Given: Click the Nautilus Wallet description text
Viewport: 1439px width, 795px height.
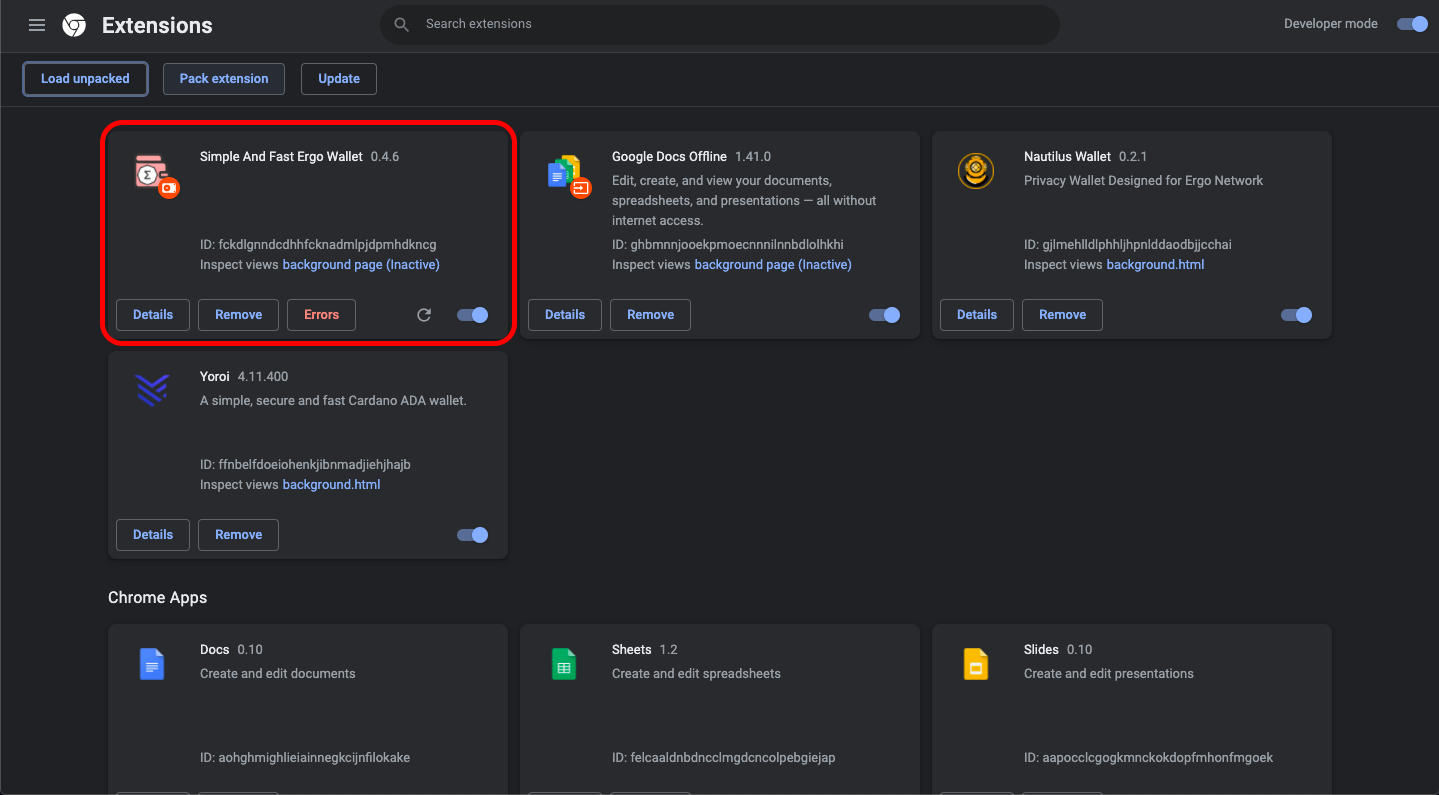Looking at the screenshot, I should 1143,181.
